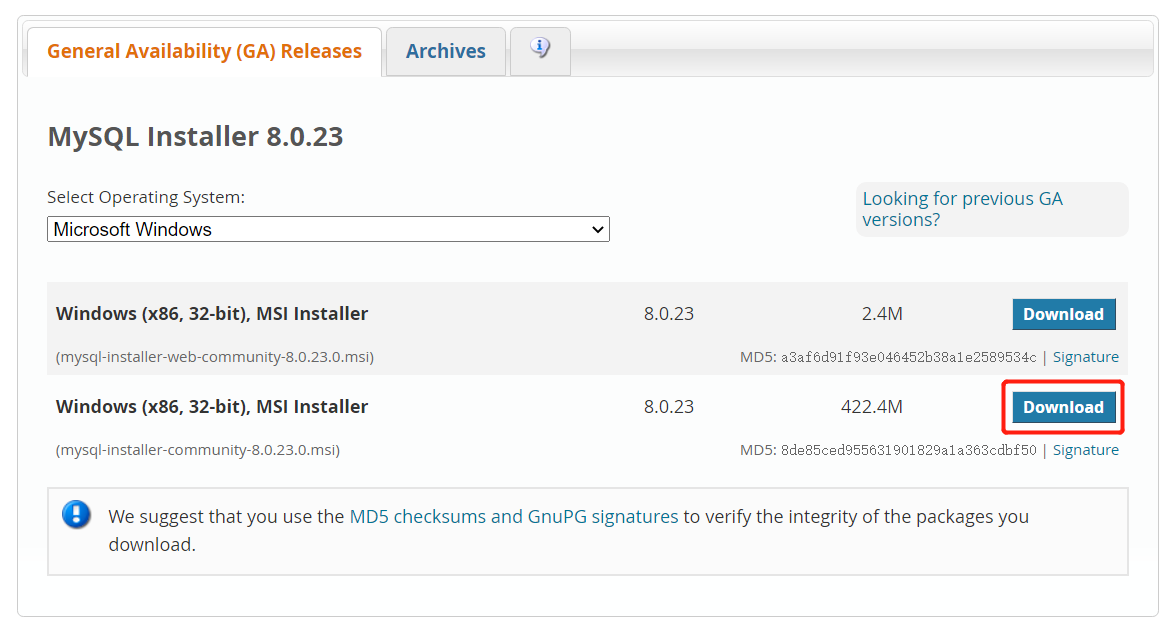Click the blue exclamation info icon
1172x634 pixels.
(x=76, y=514)
